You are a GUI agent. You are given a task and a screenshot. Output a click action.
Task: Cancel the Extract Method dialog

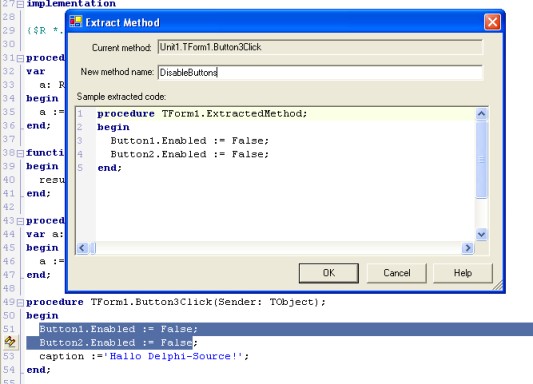pyautogui.click(x=397, y=273)
